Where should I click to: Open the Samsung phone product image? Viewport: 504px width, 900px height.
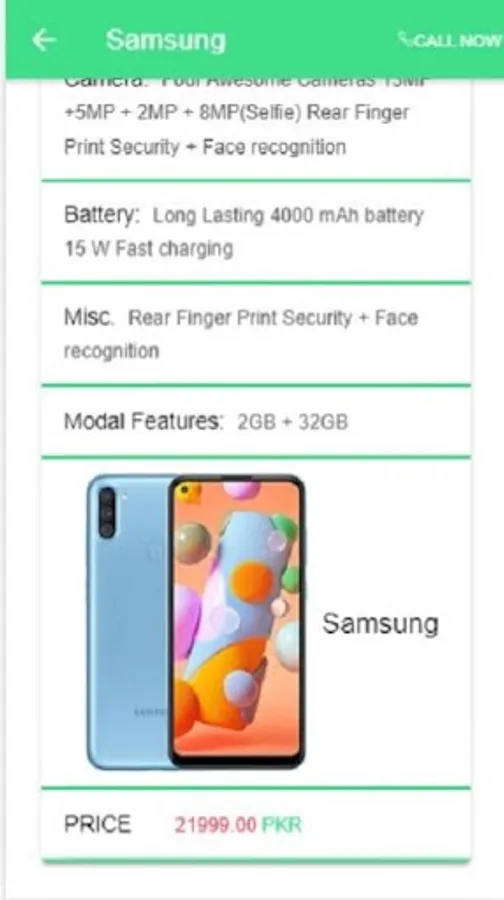pyautogui.click(x=196, y=622)
